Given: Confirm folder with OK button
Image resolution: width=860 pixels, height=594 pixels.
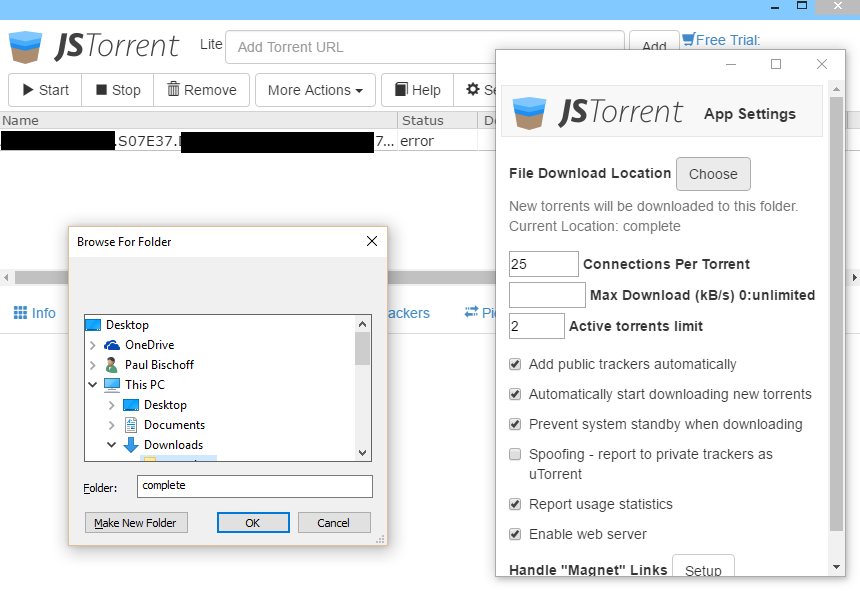Looking at the screenshot, I should click(253, 523).
